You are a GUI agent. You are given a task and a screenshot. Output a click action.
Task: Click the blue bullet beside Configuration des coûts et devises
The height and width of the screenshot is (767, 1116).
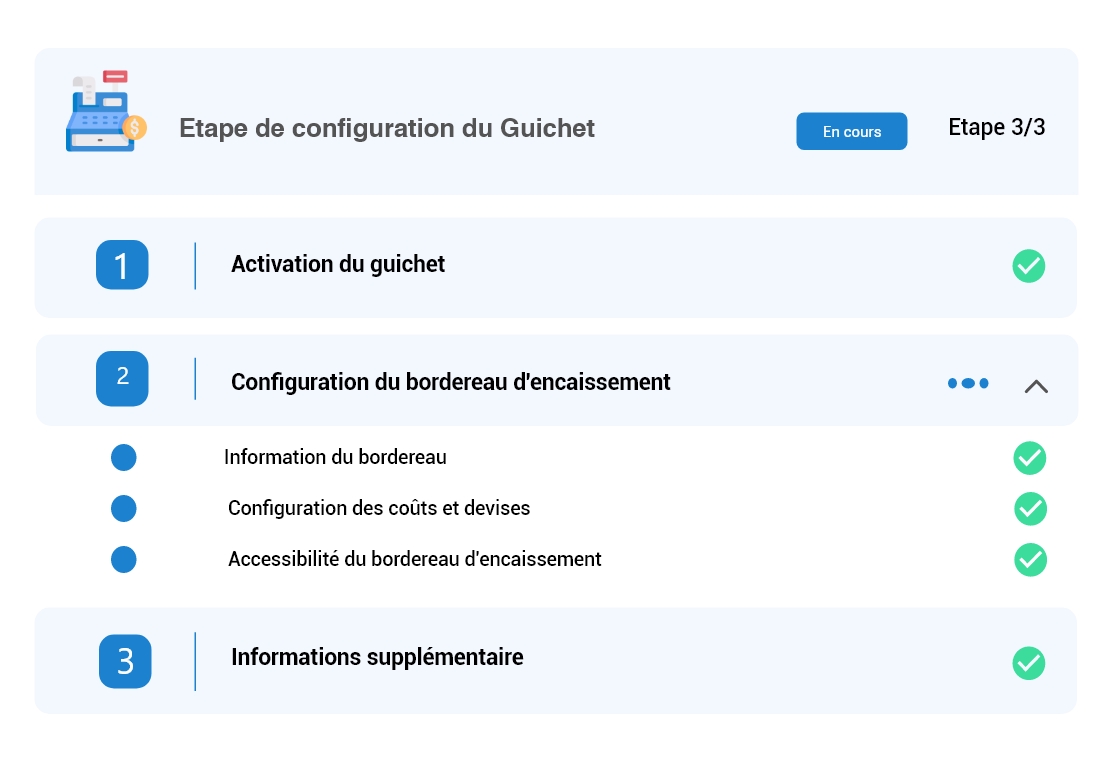coord(124,508)
